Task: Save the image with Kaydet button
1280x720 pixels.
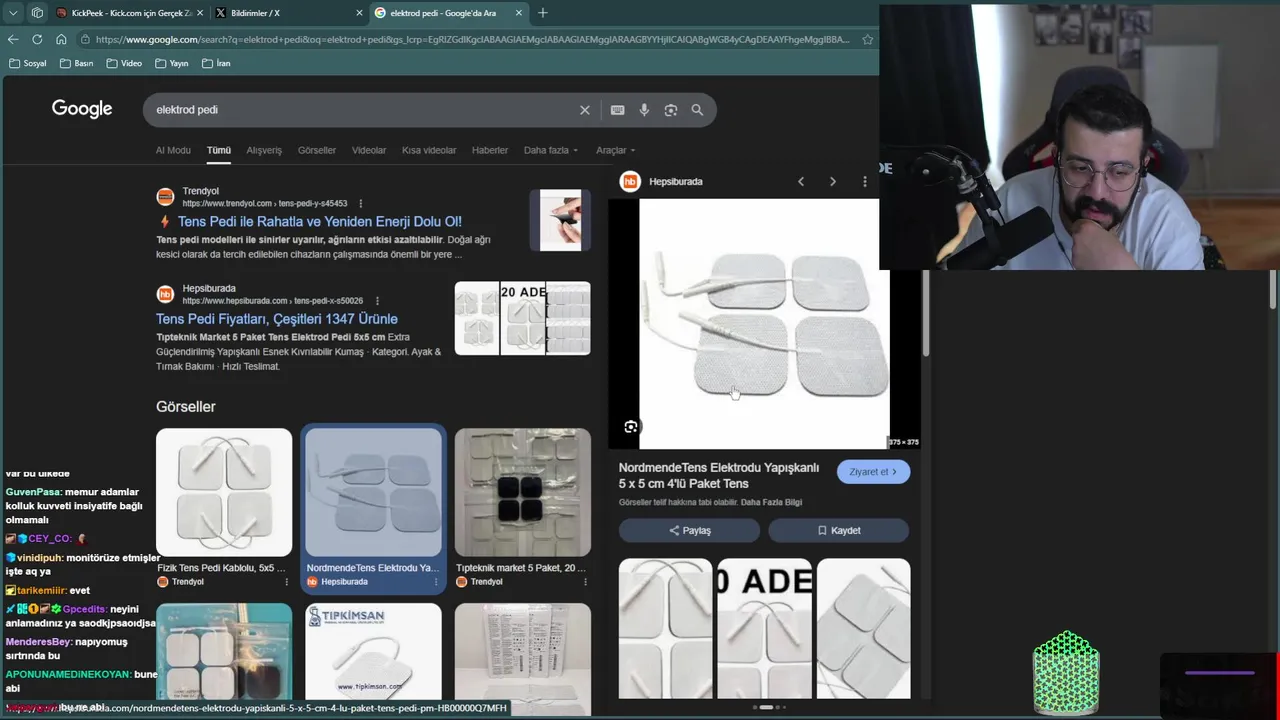Action: 838,531
